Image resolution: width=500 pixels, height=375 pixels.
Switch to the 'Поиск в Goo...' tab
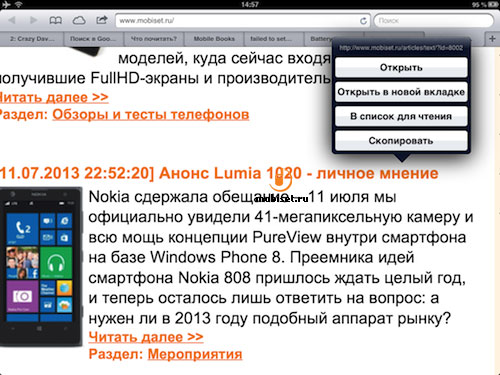93,39
